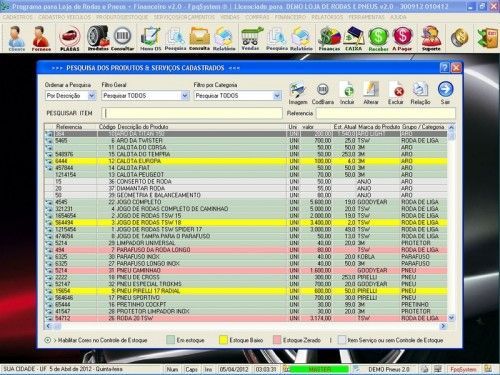Viewport: 500px width, 375px height.
Task: Select the JOGO DE RODAS TSW 18 row
Action: coord(246,222)
